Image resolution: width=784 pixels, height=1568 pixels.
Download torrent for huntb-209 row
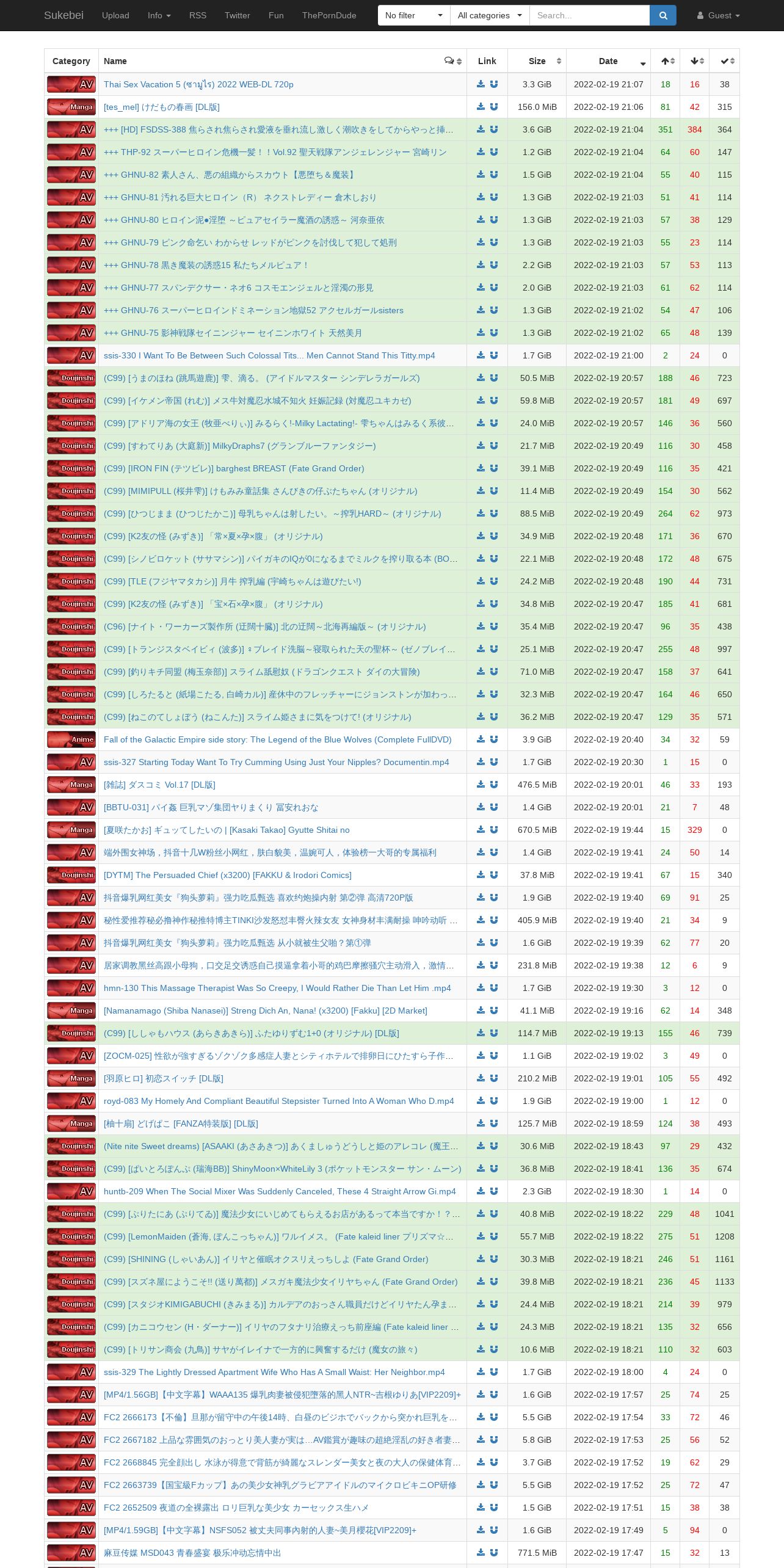point(481,1191)
